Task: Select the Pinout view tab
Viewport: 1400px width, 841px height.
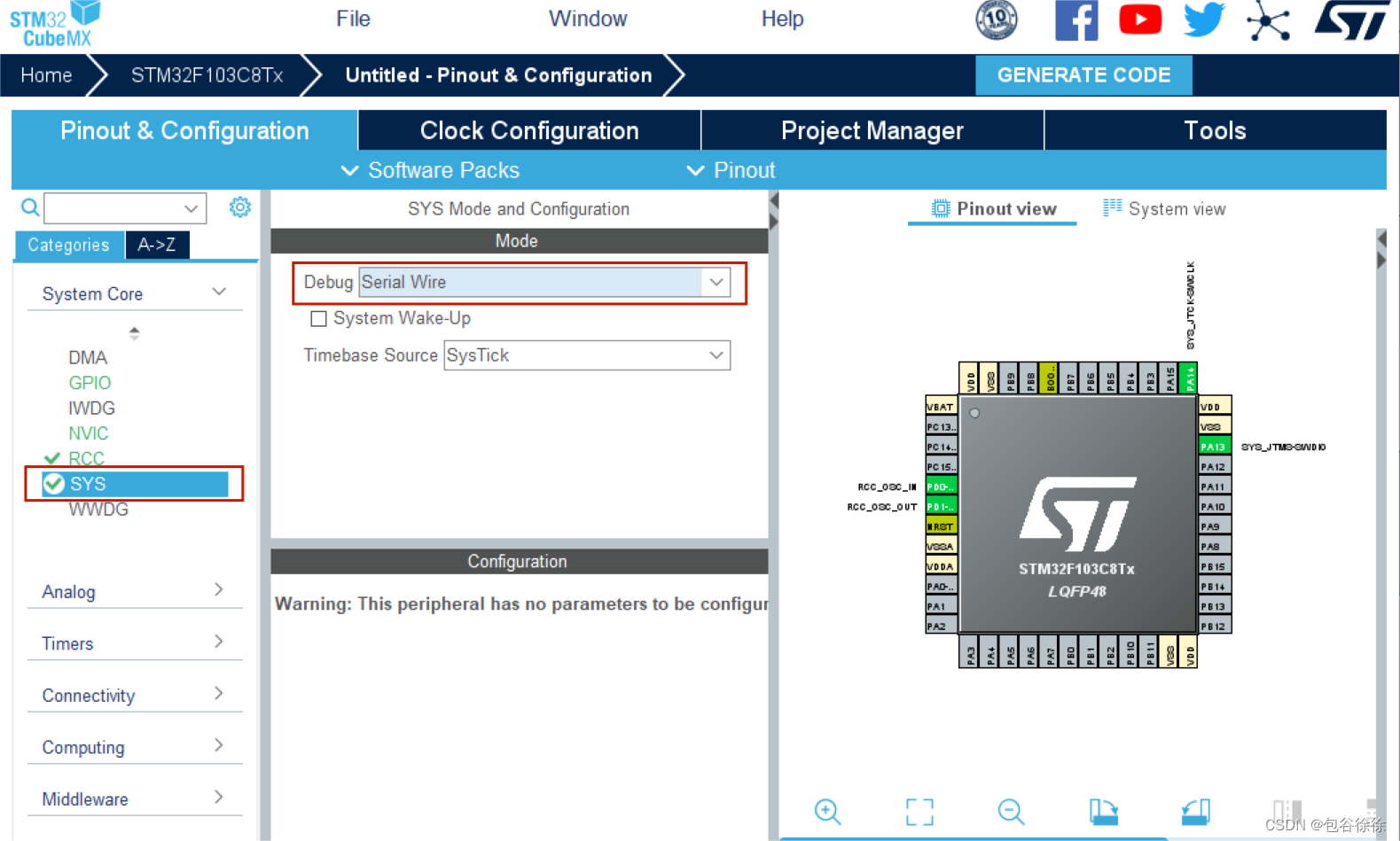Action: pyautogui.click(x=993, y=209)
